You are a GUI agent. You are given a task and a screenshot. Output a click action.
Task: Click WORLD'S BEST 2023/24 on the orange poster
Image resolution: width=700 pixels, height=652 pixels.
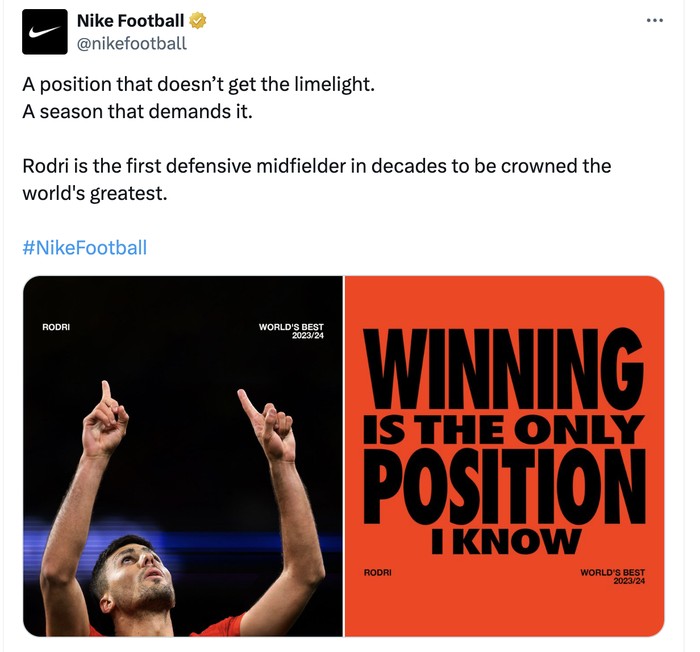click(612, 576)
